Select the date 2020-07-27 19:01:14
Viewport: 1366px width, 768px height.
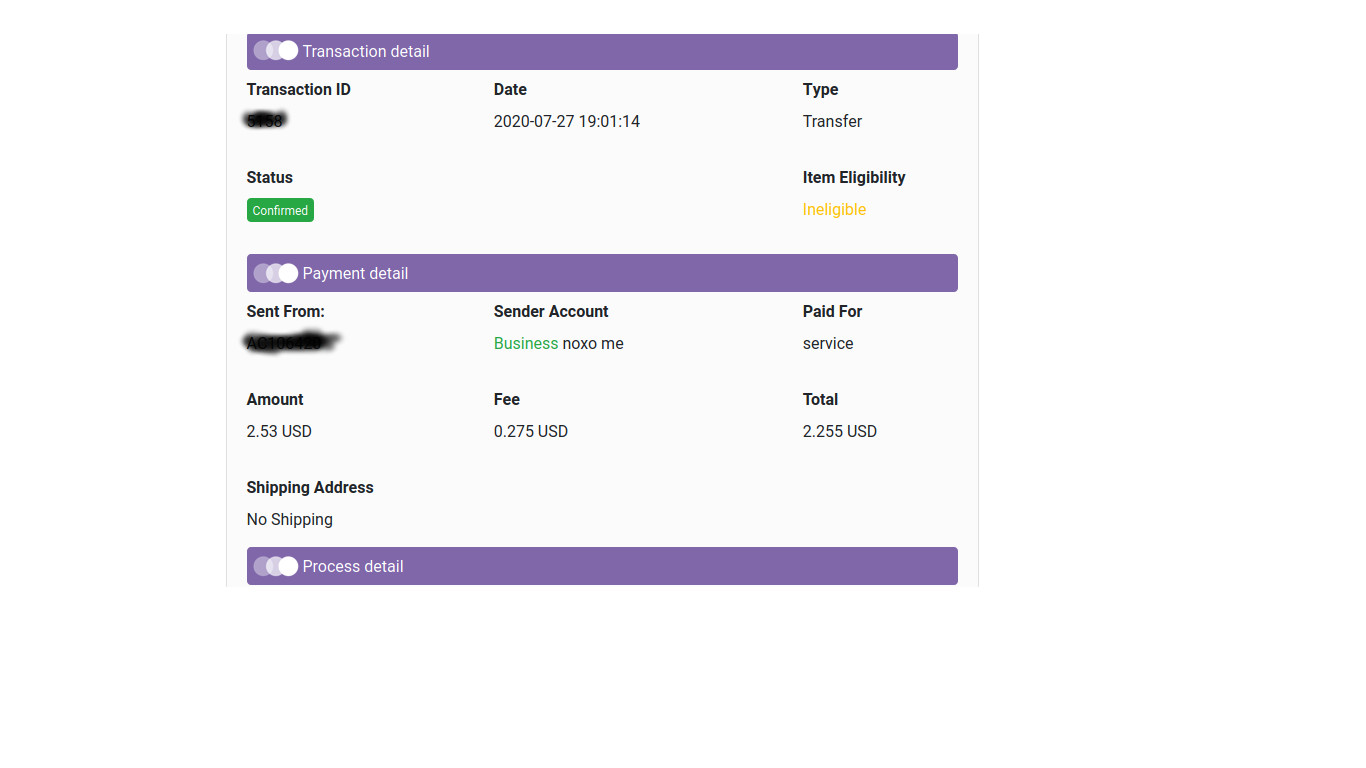point(567,121)
